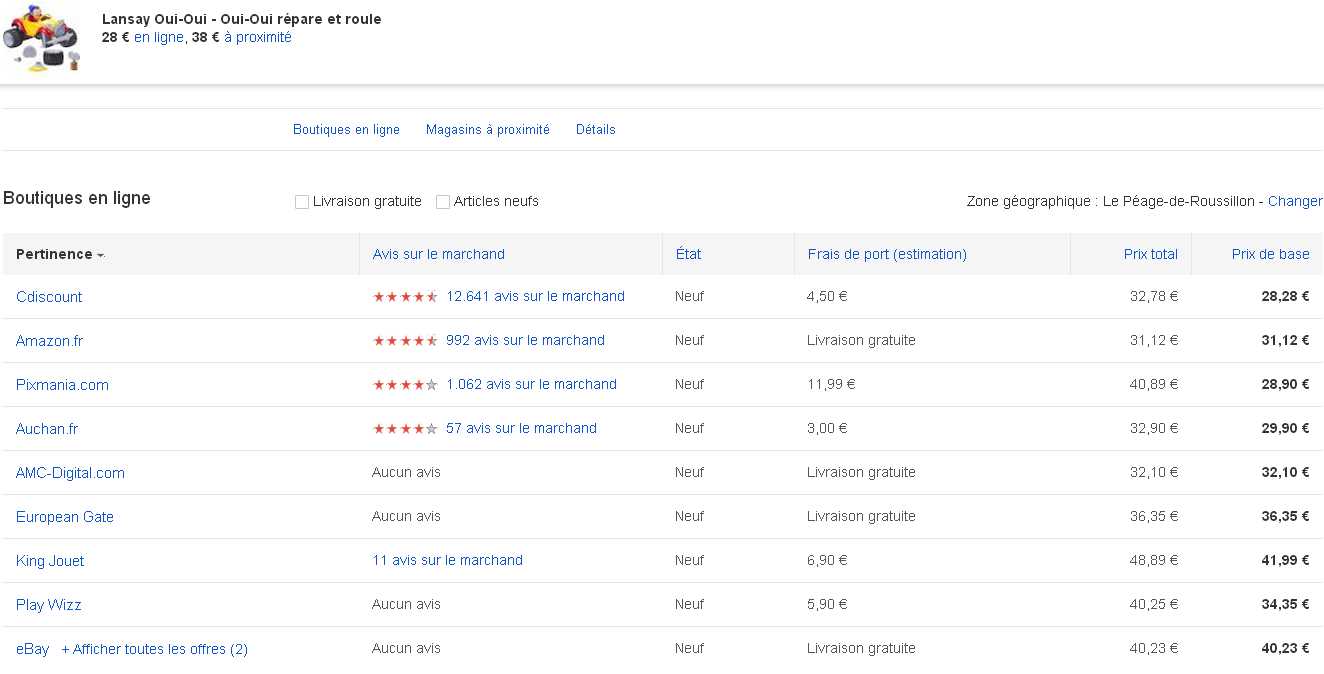Image resolution: width=1324 pixels, height=674 pixels.
Task: Click Auchan.fr star rating icons
Action: click(405, 429)
